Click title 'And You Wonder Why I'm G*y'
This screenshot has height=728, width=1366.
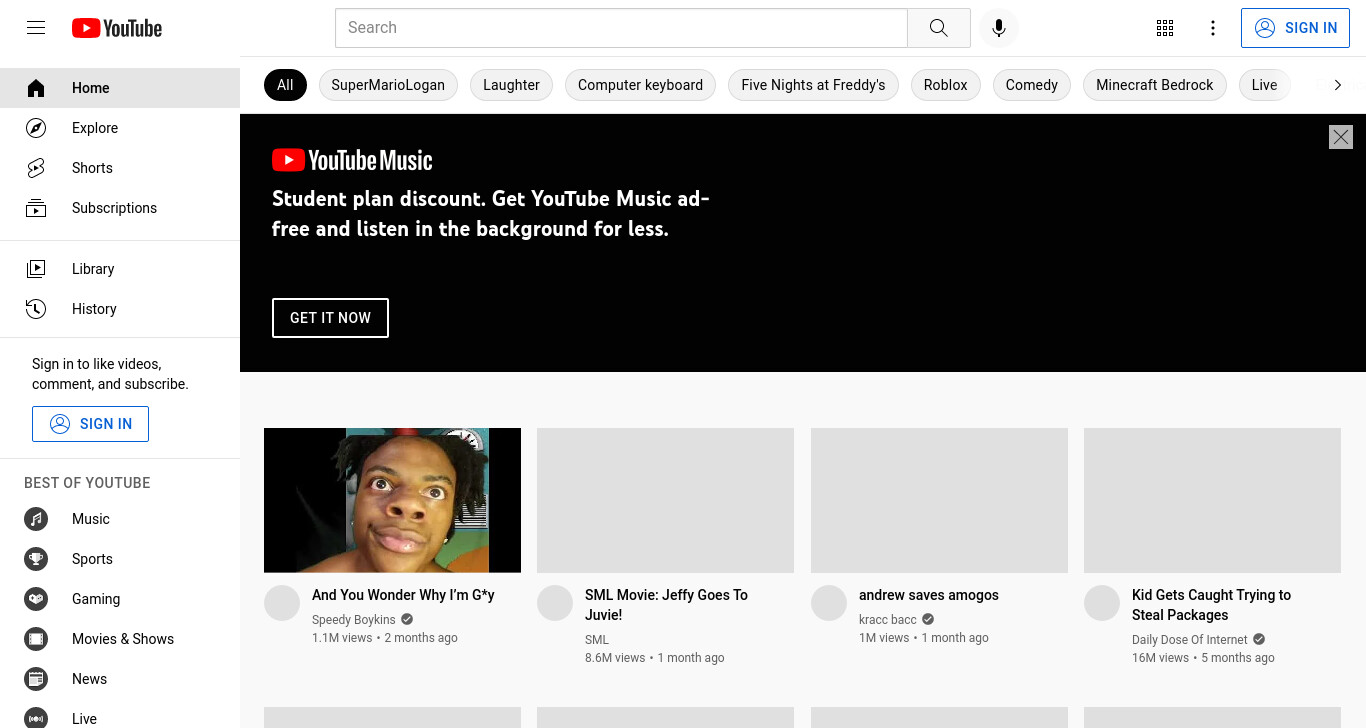click(x=403, y=595)
